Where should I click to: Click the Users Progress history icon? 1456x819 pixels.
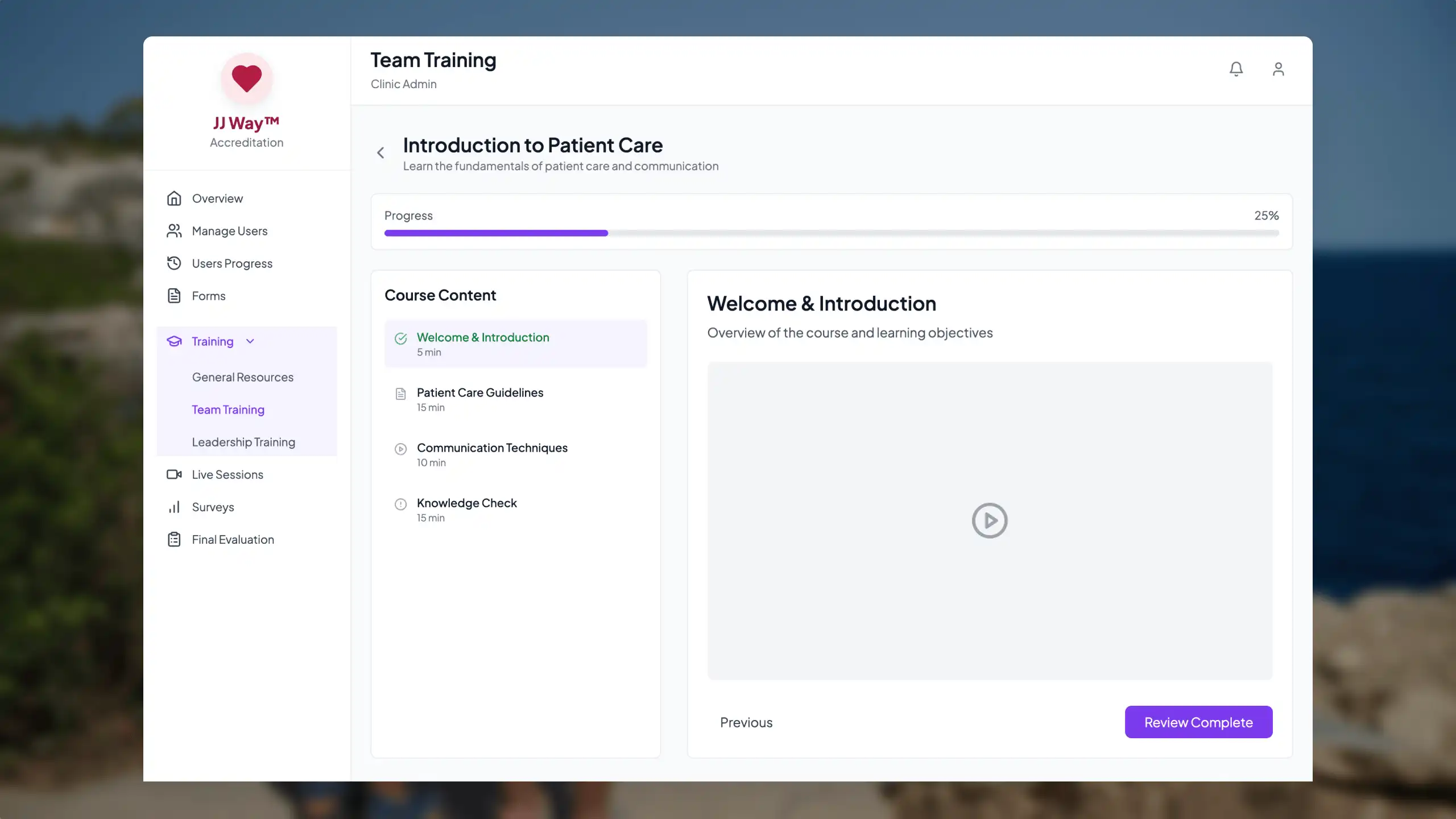coord(174,263)
